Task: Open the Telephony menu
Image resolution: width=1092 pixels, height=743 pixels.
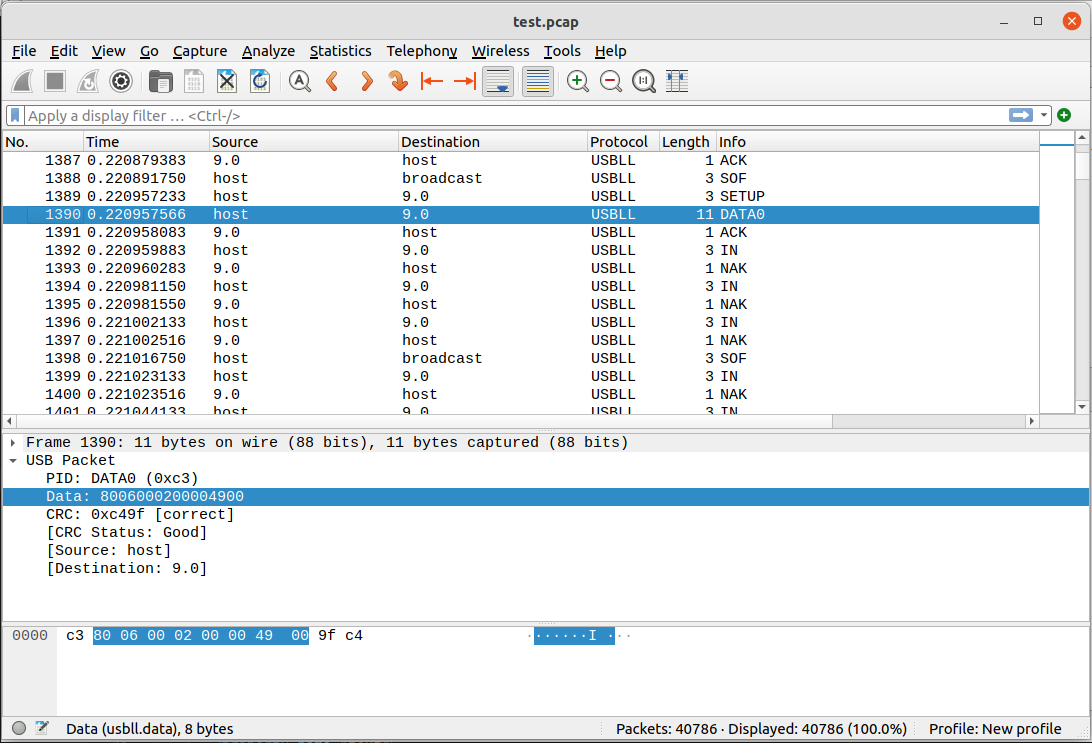Action: pos(421,51)
